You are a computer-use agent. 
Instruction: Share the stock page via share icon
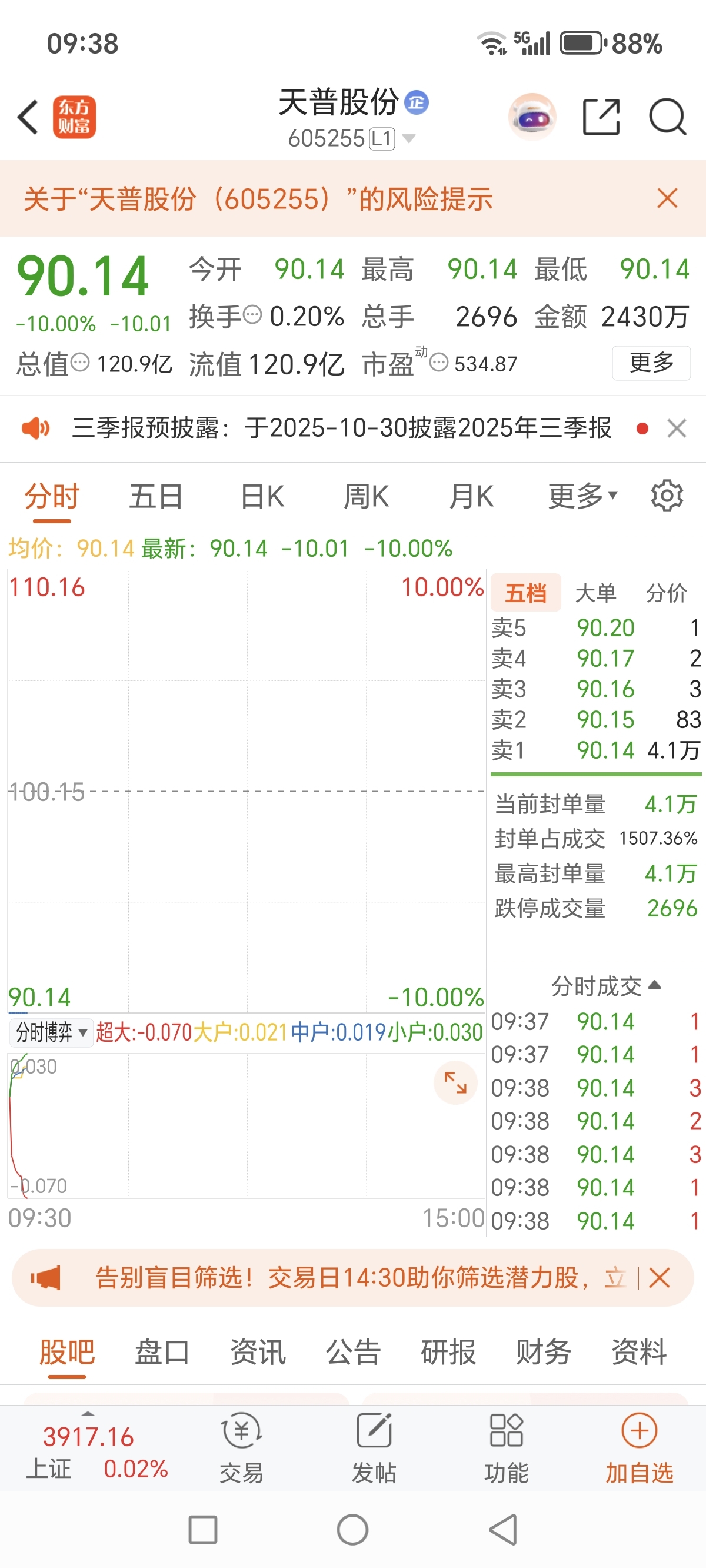[x=601, y=117]
